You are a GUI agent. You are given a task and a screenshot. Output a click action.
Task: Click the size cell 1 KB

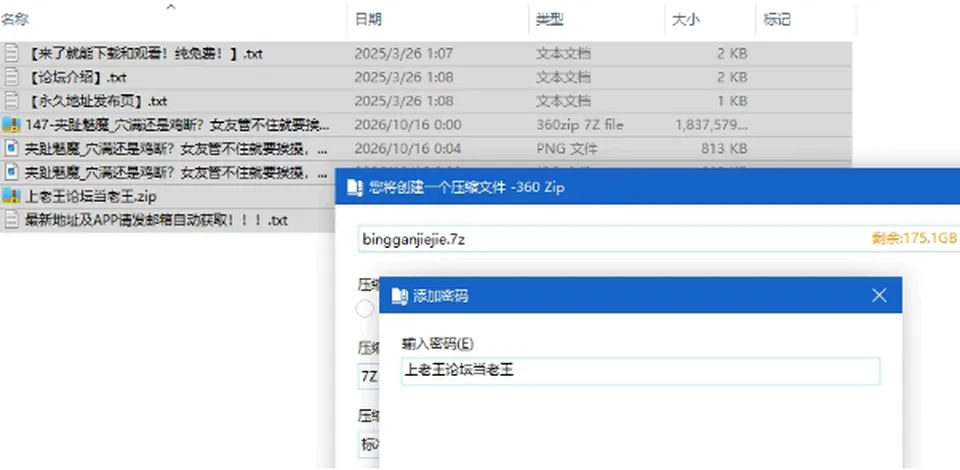point(732,101)
